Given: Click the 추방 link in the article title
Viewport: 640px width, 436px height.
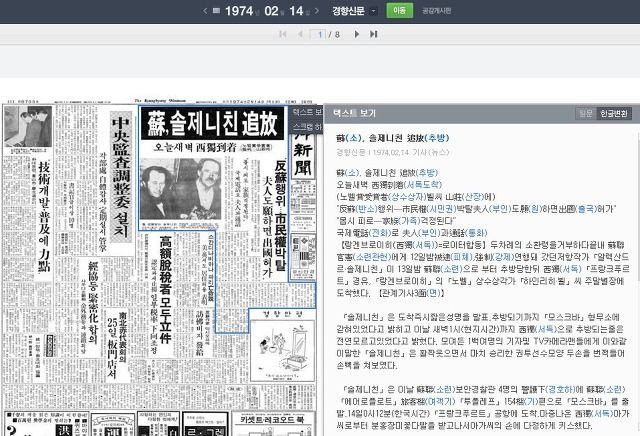Looking at the screenshot, I should [437, 138].
